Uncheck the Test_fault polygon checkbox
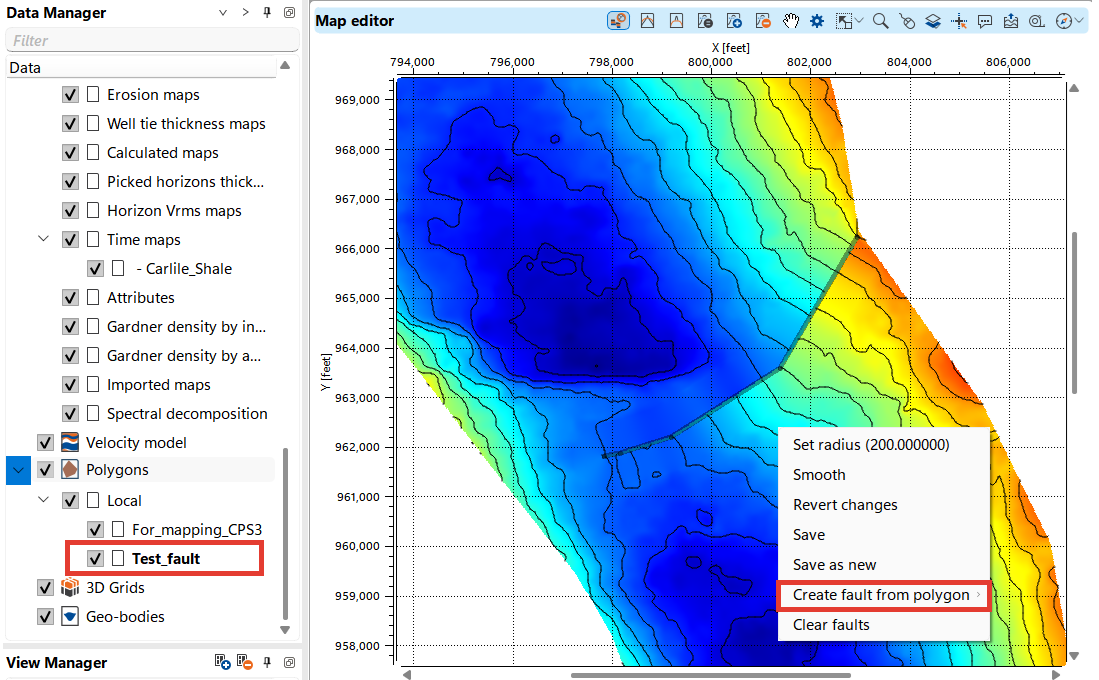 96,558
